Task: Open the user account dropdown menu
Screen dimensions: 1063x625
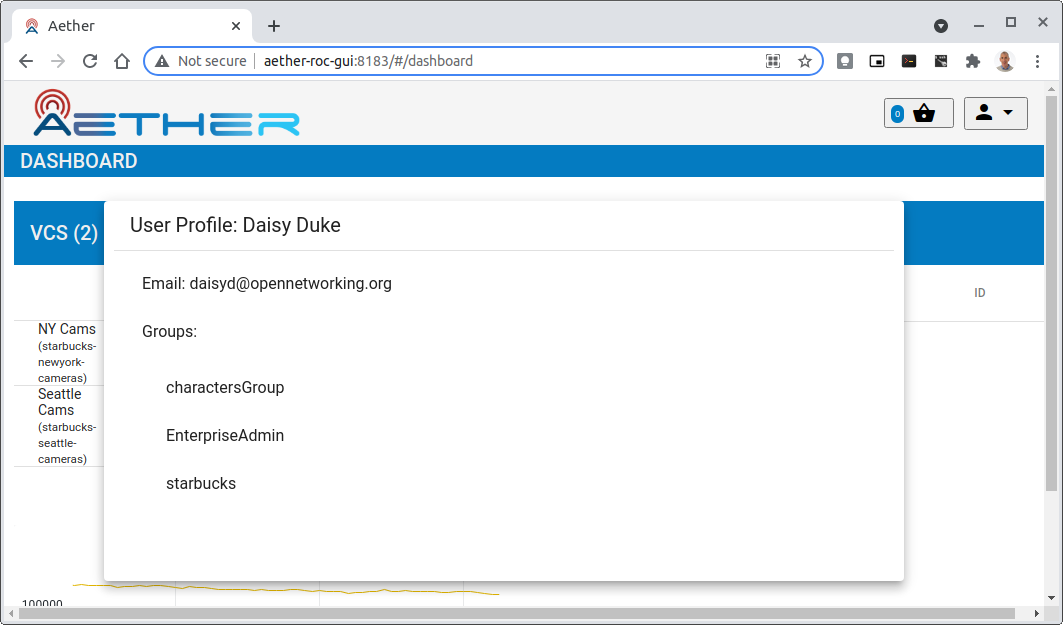Action: pos(995,114)
